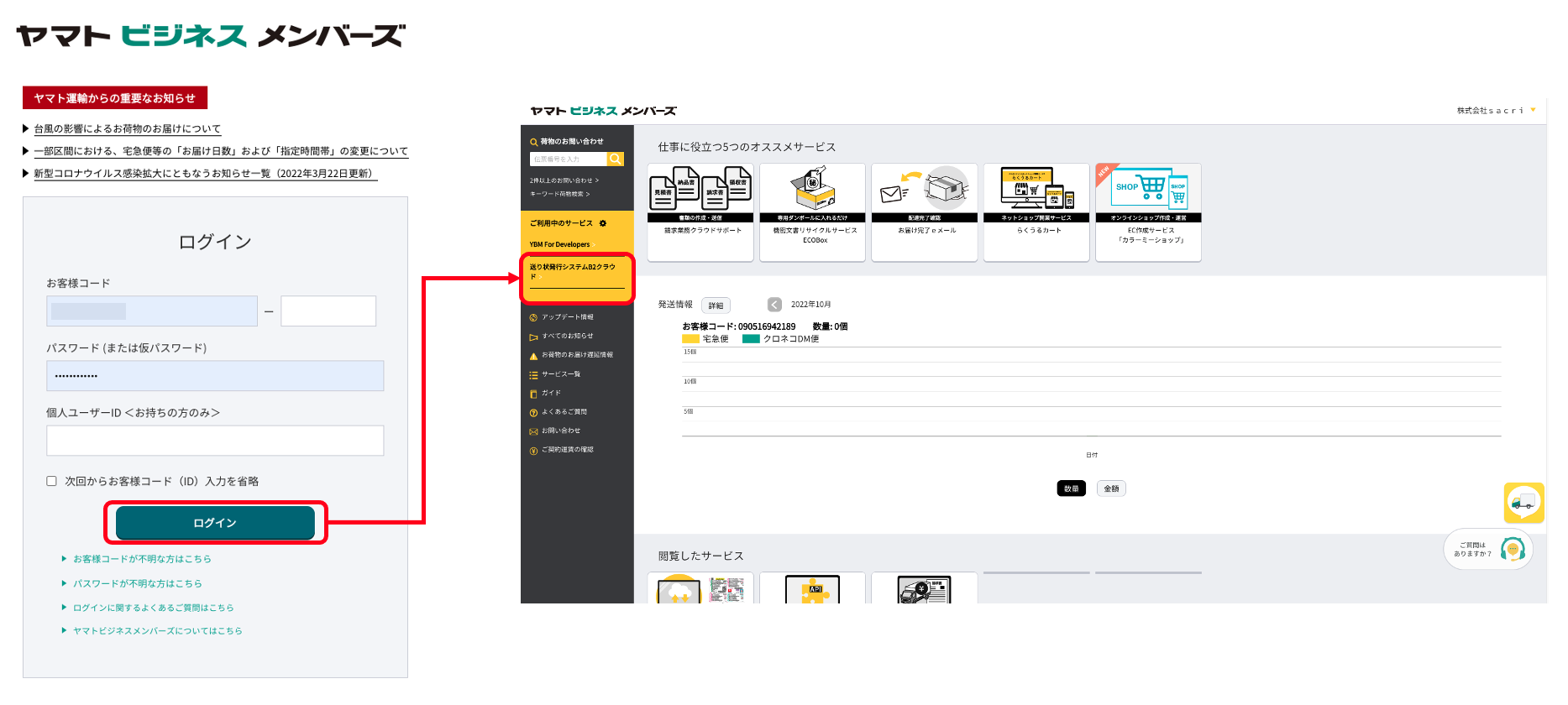This screenshot has height=705, width=1568.
Task: Switch chart to 数量 view
Action: 1071,488
